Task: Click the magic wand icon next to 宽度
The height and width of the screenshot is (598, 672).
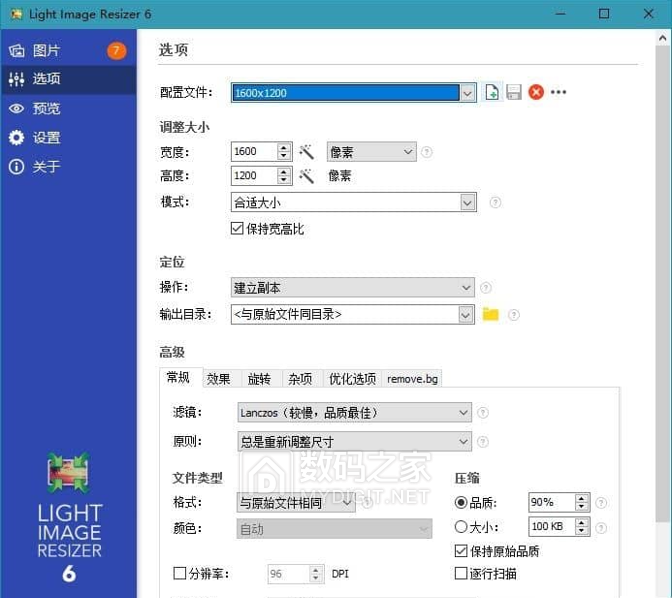Action: pos(307,152)
